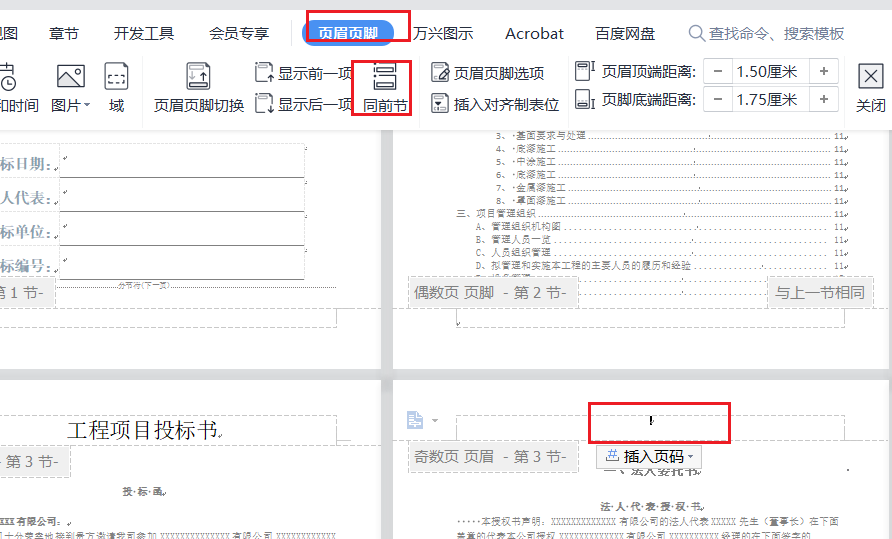Switch to the 章节 tab
The image size is (892, 539).
(x=64, y=33)
